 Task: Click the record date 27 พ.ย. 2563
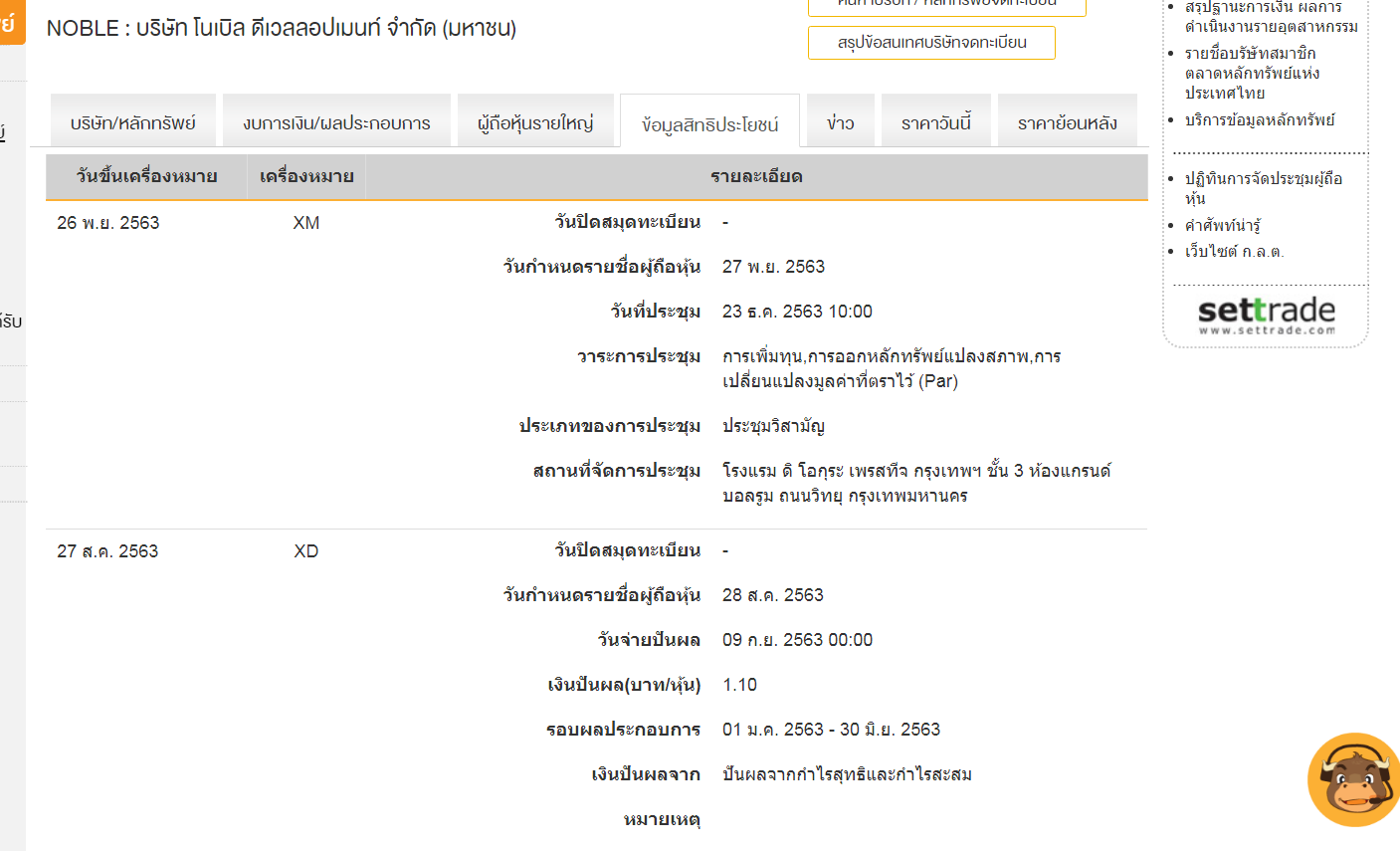coord(773,267)
